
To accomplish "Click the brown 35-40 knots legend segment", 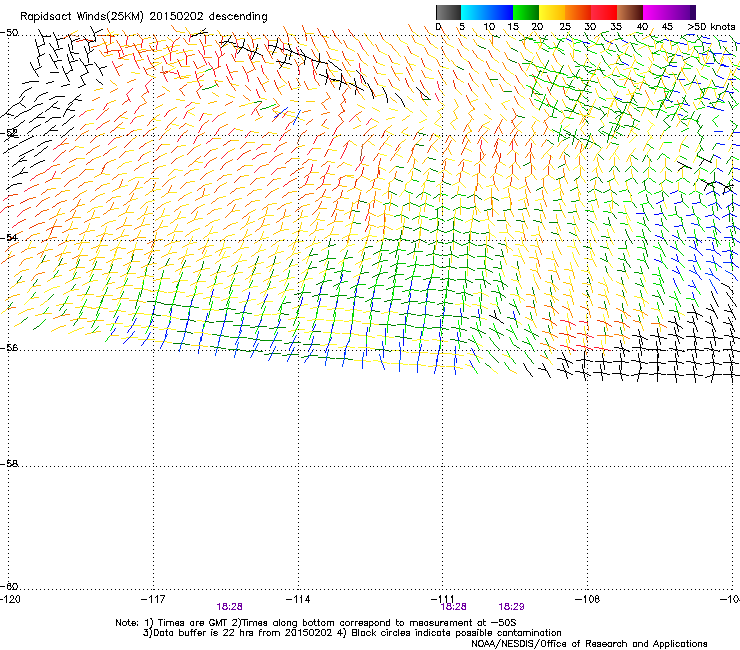I will (x=630, y=12).
